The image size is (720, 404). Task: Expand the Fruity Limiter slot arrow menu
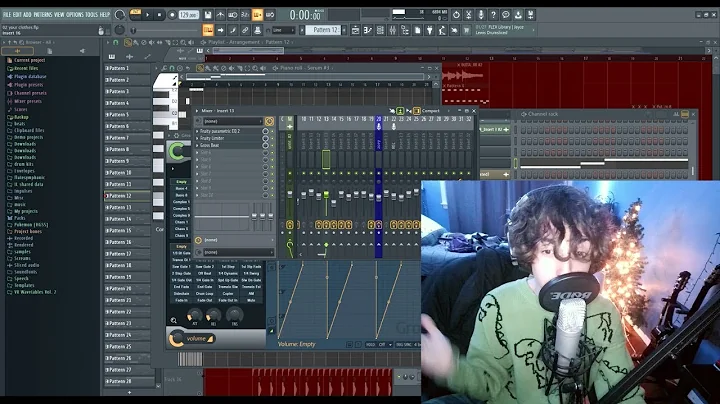click(x=197, y=138)
